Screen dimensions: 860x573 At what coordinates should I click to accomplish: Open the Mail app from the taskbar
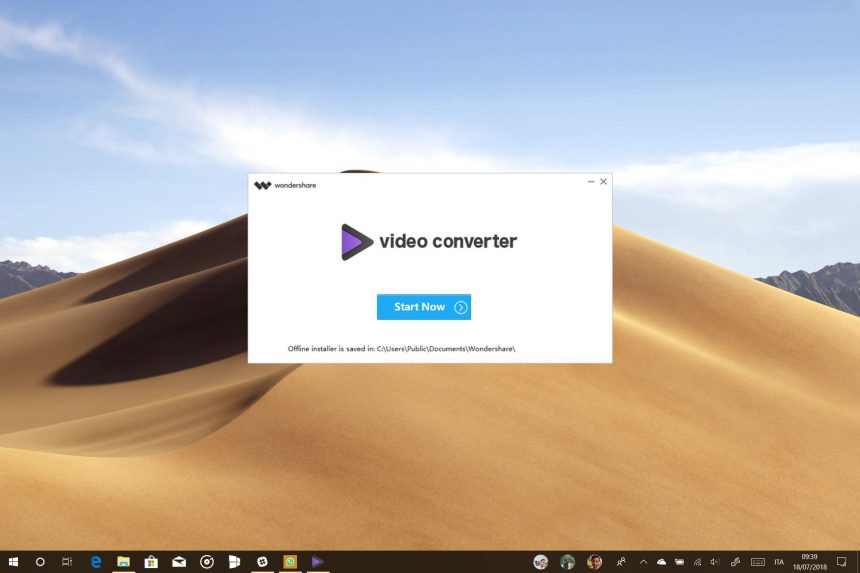pyautogui.click(x=179, y=561)
